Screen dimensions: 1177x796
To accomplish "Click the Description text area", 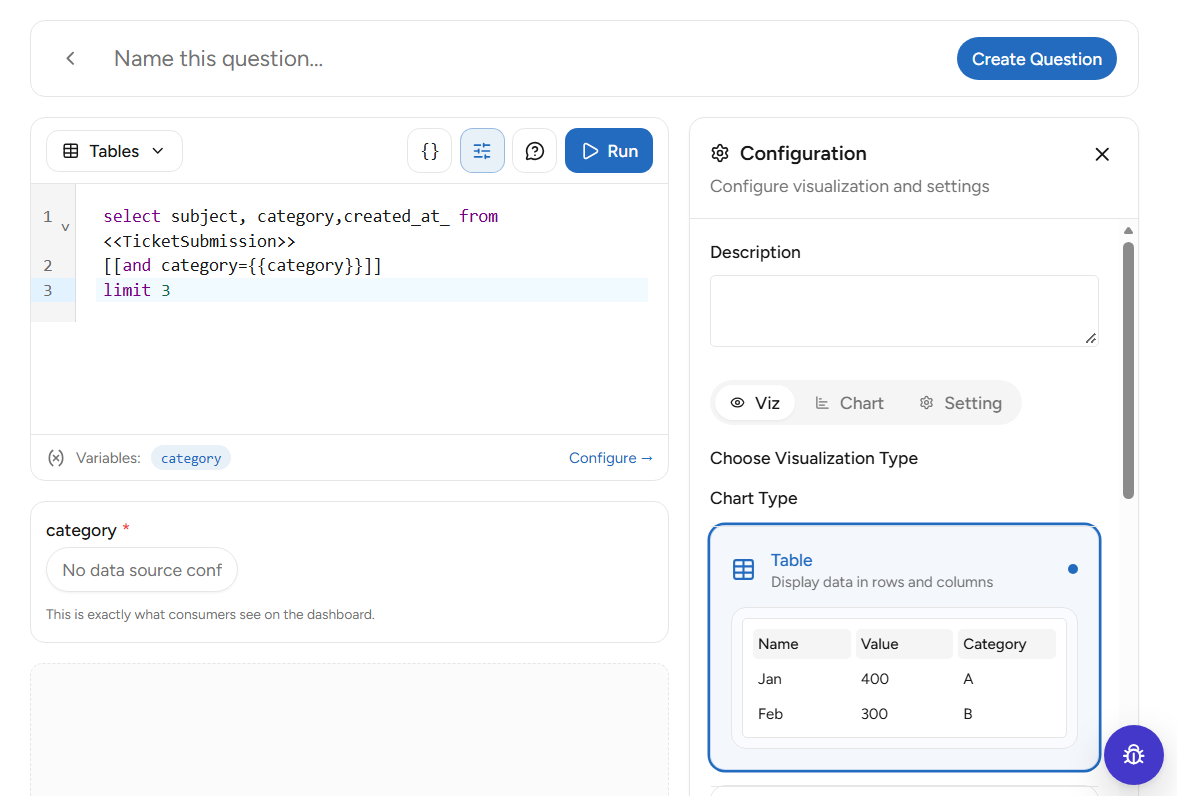I will [904, 311].
